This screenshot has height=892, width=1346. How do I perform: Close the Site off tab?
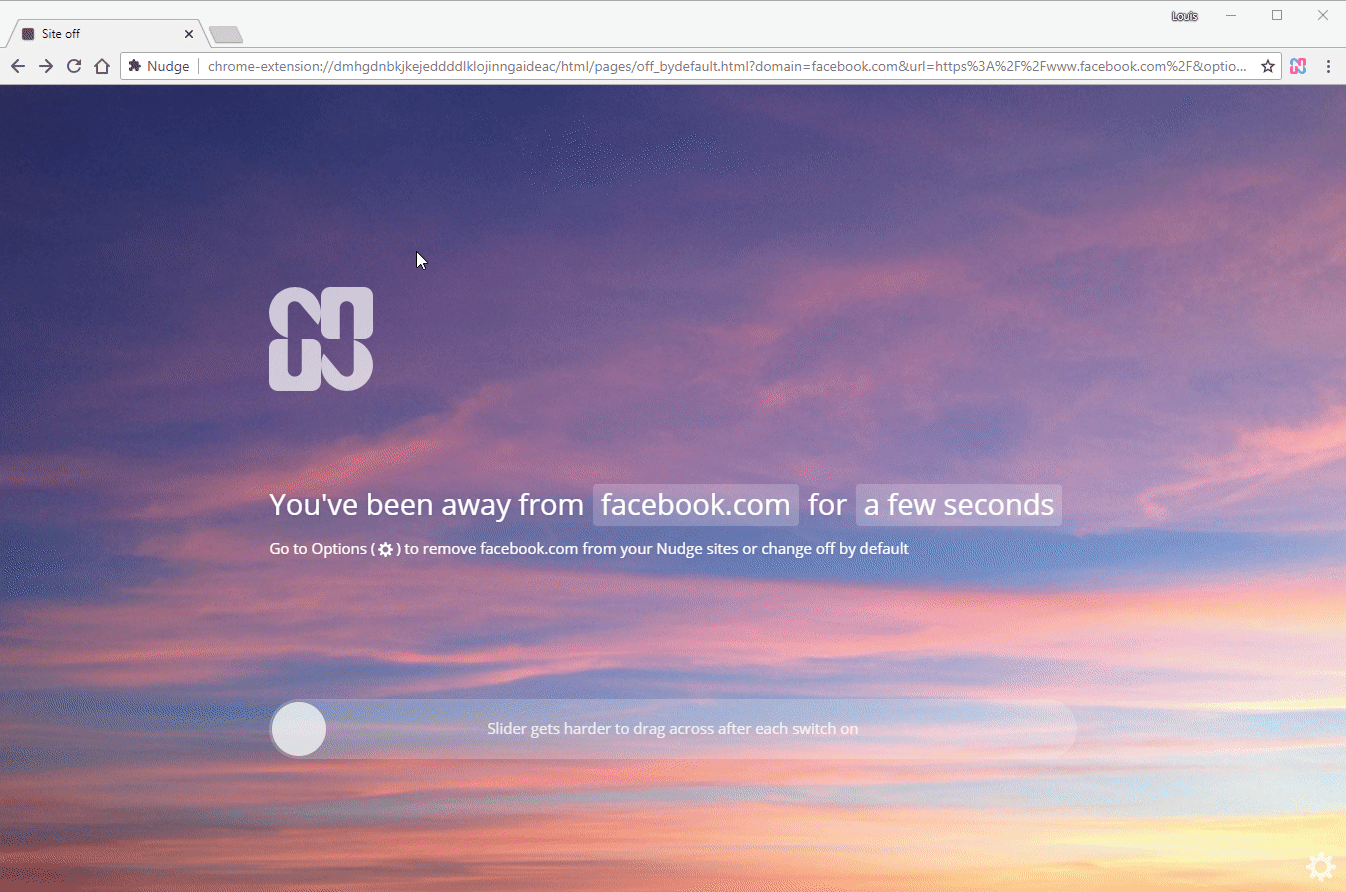tap(189, 34)
